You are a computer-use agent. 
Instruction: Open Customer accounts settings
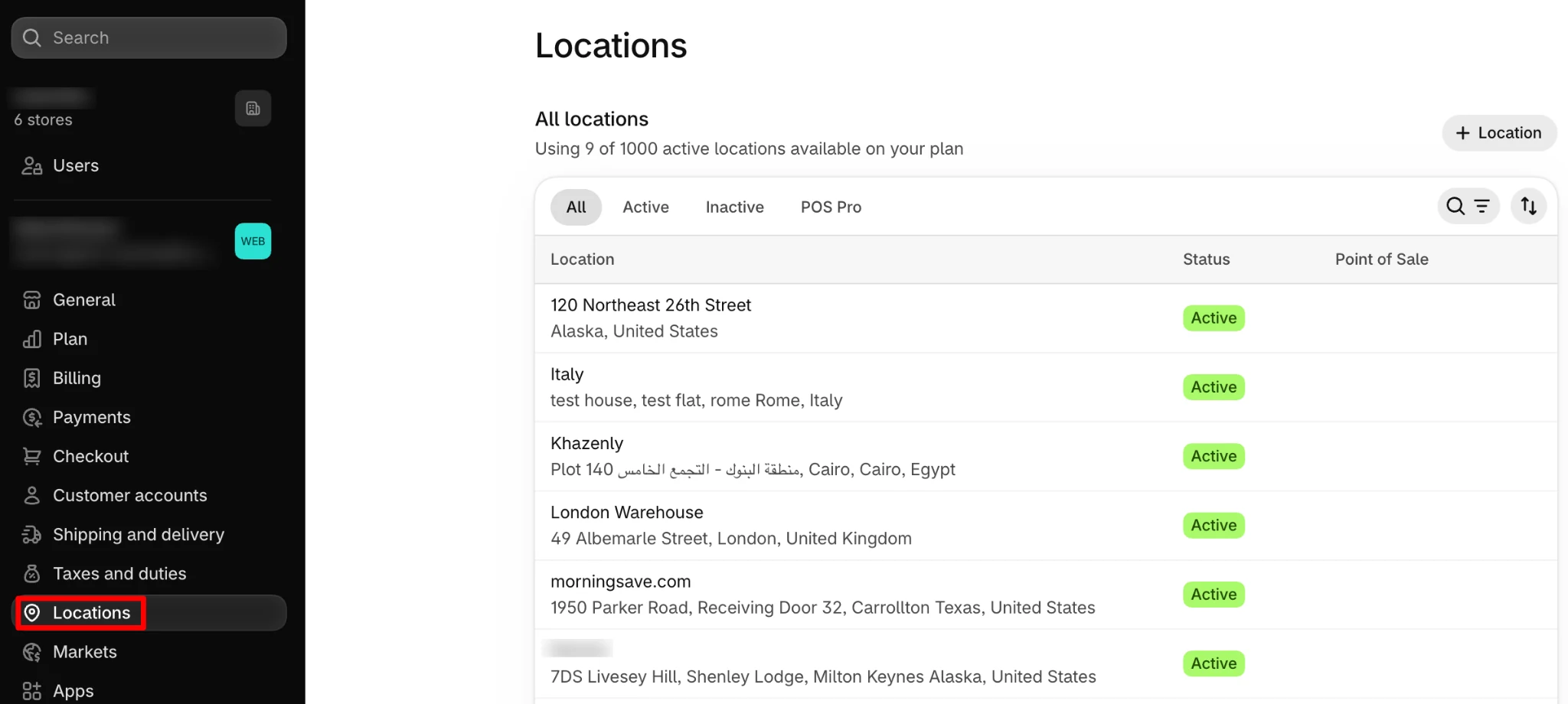(x=149, y=495)
